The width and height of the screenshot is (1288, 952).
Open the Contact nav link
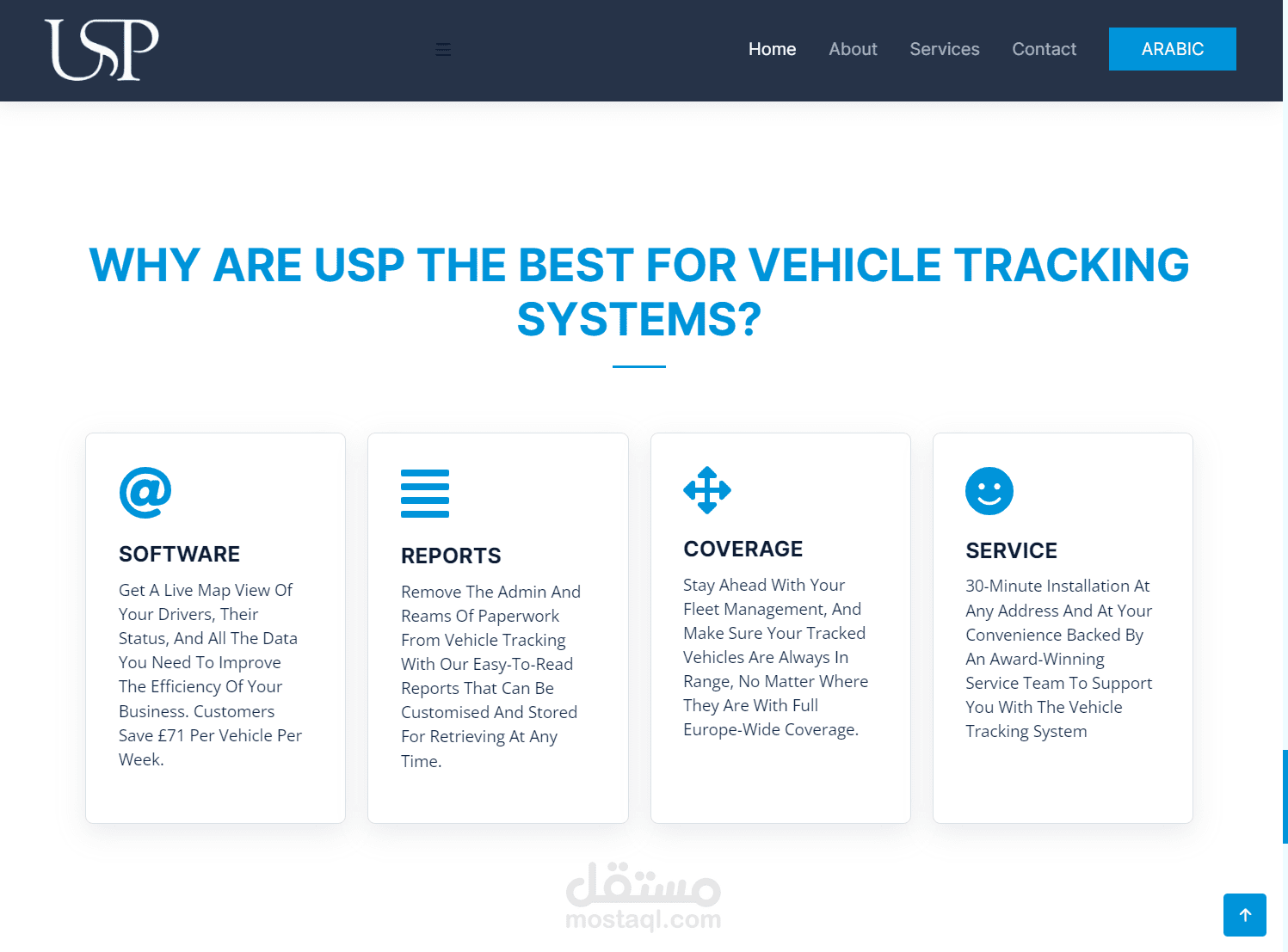pyautogui.click(x=1044, y=49)
